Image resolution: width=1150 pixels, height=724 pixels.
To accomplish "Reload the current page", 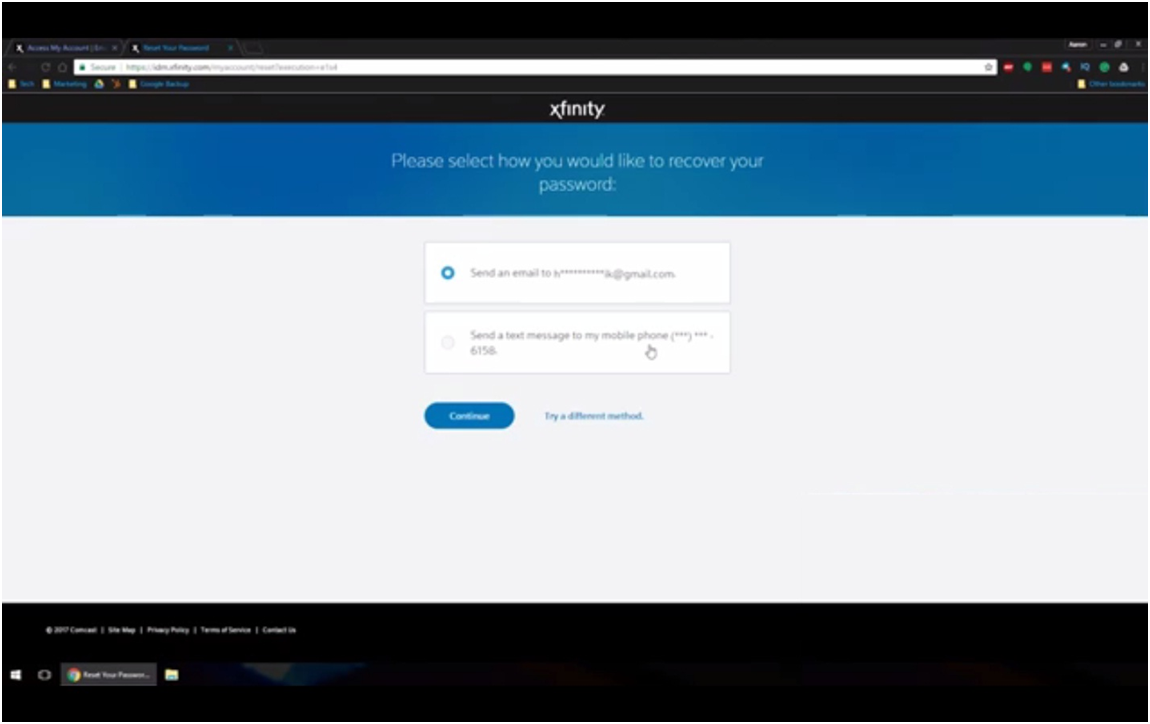I will (x=45, y=67).
